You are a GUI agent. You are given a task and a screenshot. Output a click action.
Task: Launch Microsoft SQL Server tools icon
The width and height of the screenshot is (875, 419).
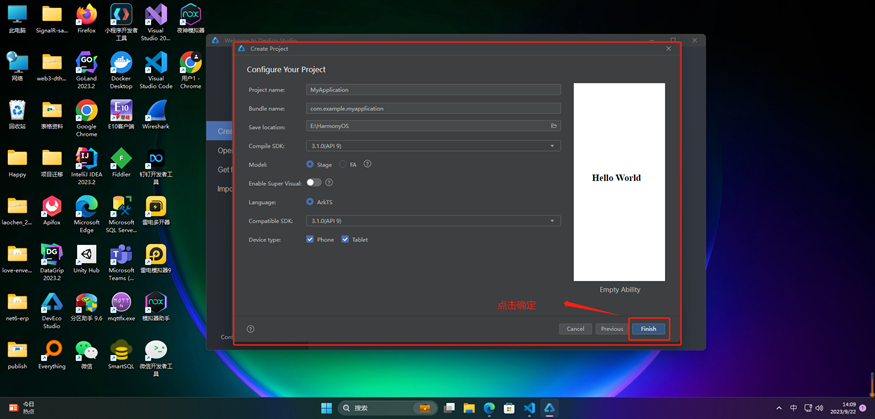(x=121, y=214)
